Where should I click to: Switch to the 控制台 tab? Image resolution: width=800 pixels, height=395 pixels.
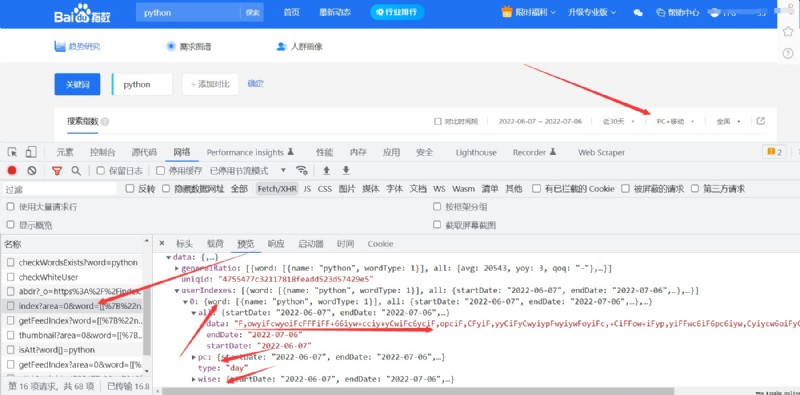coord(103,152)
